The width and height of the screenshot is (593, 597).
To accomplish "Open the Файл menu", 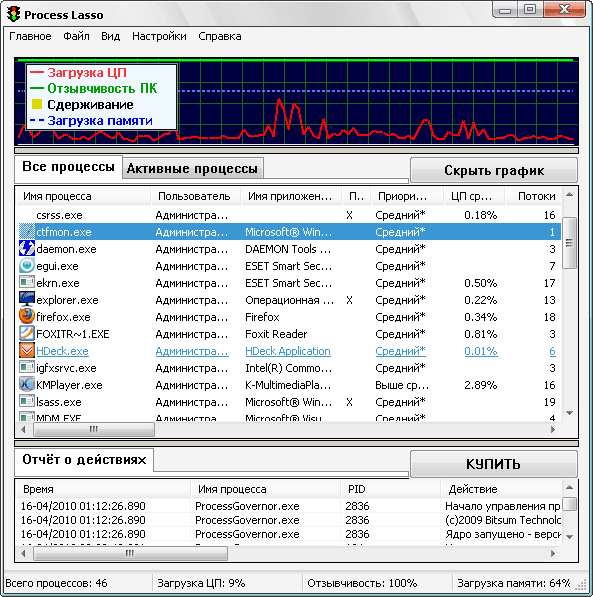I will pyautogui.click(x=76, y=37).
